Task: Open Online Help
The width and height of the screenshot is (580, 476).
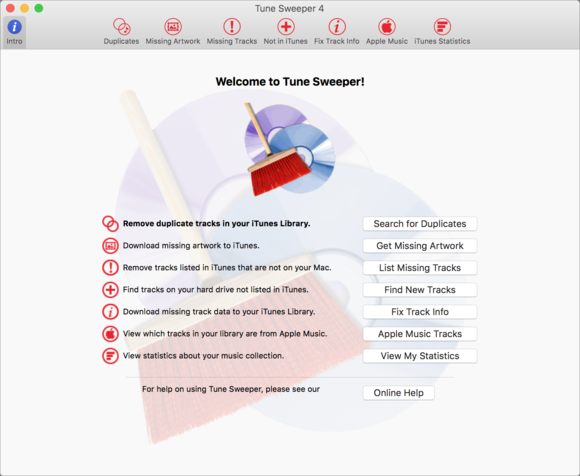Action: coord(398,393)
